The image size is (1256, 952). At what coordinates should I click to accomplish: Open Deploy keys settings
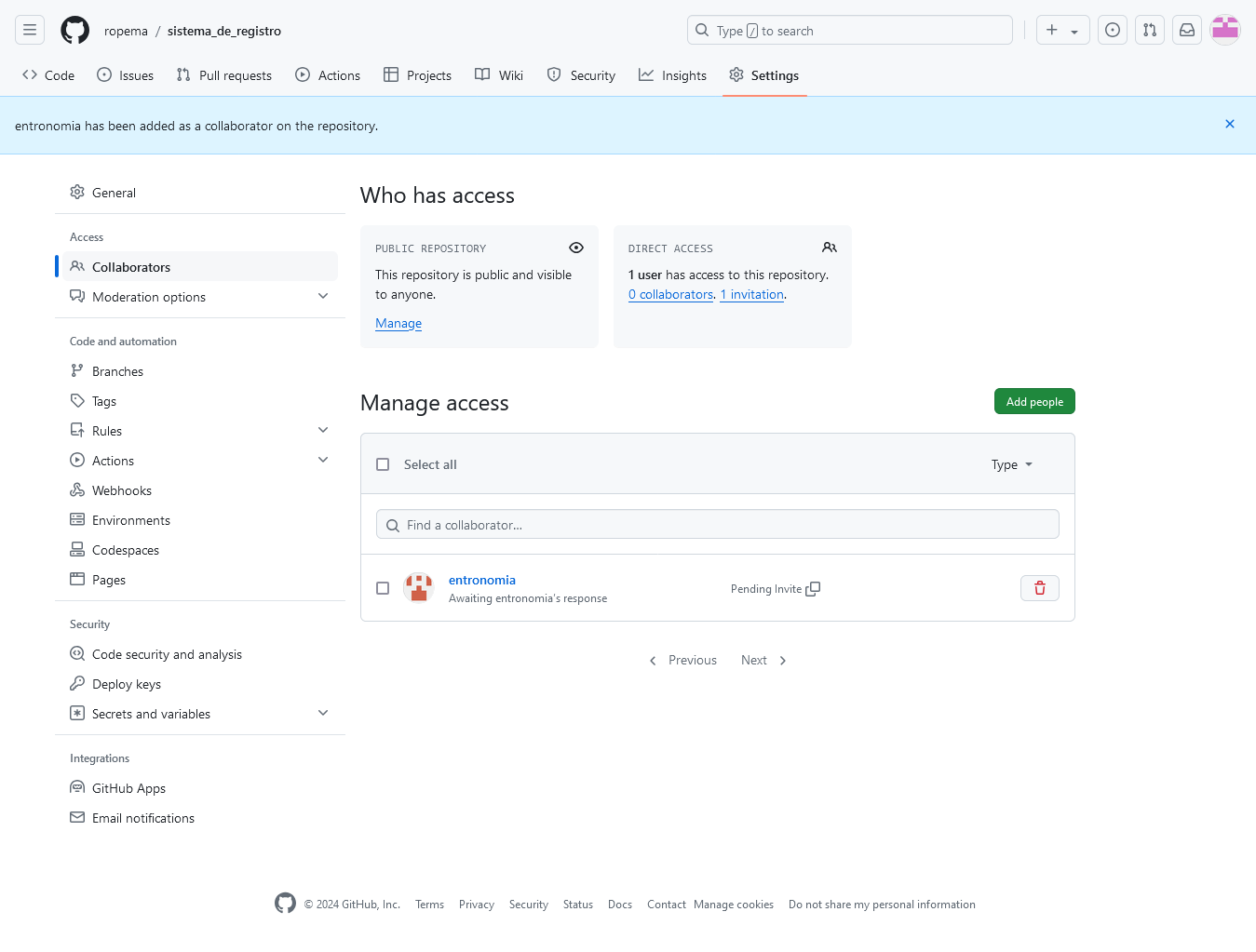coord(200,683)
